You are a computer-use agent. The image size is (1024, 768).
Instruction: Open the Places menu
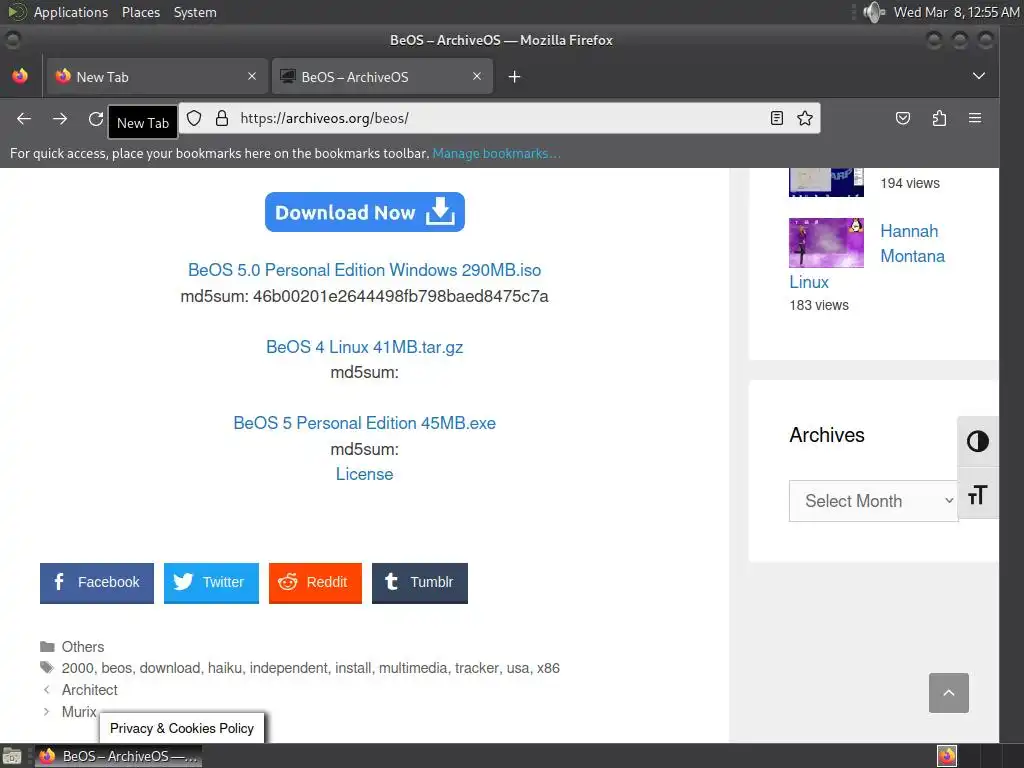coord(140,12)
